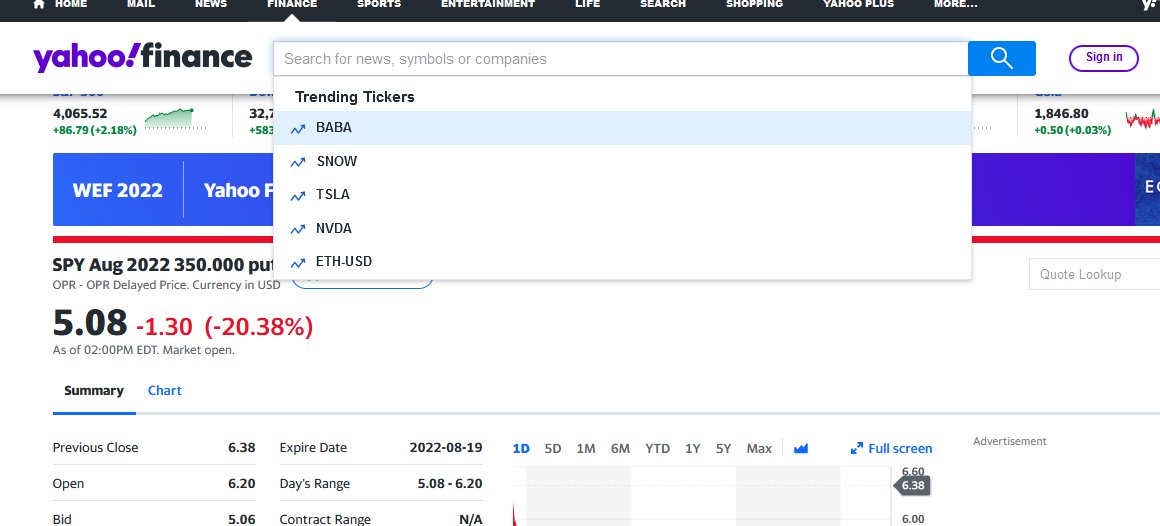This screenshot has width=1160, height=526.
Task: Open the WEF 2022 banner
Action: tap(118, 190)
